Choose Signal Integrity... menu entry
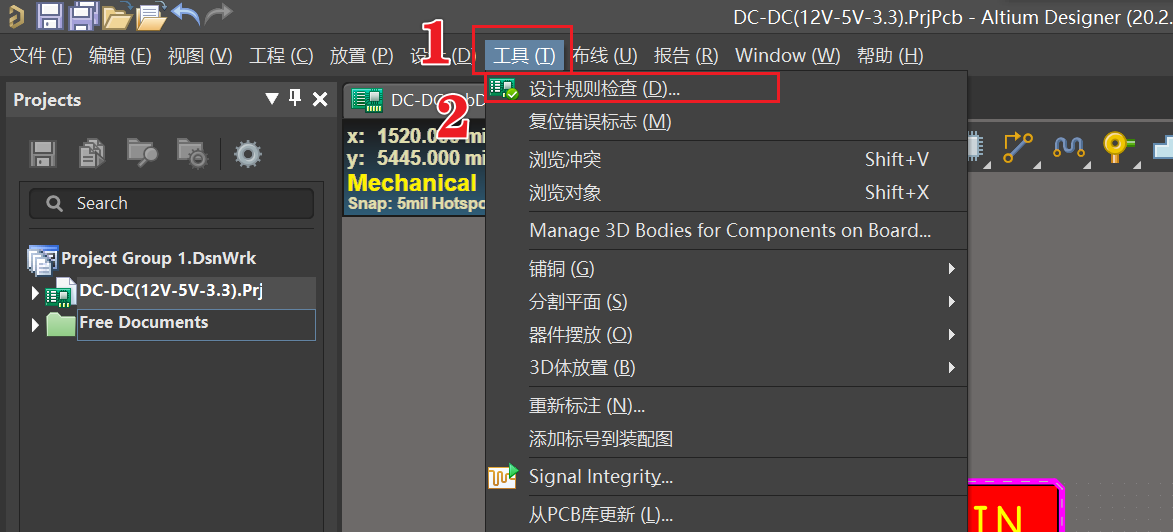This screenshot has width=1173, height=532. click(726, 476)
